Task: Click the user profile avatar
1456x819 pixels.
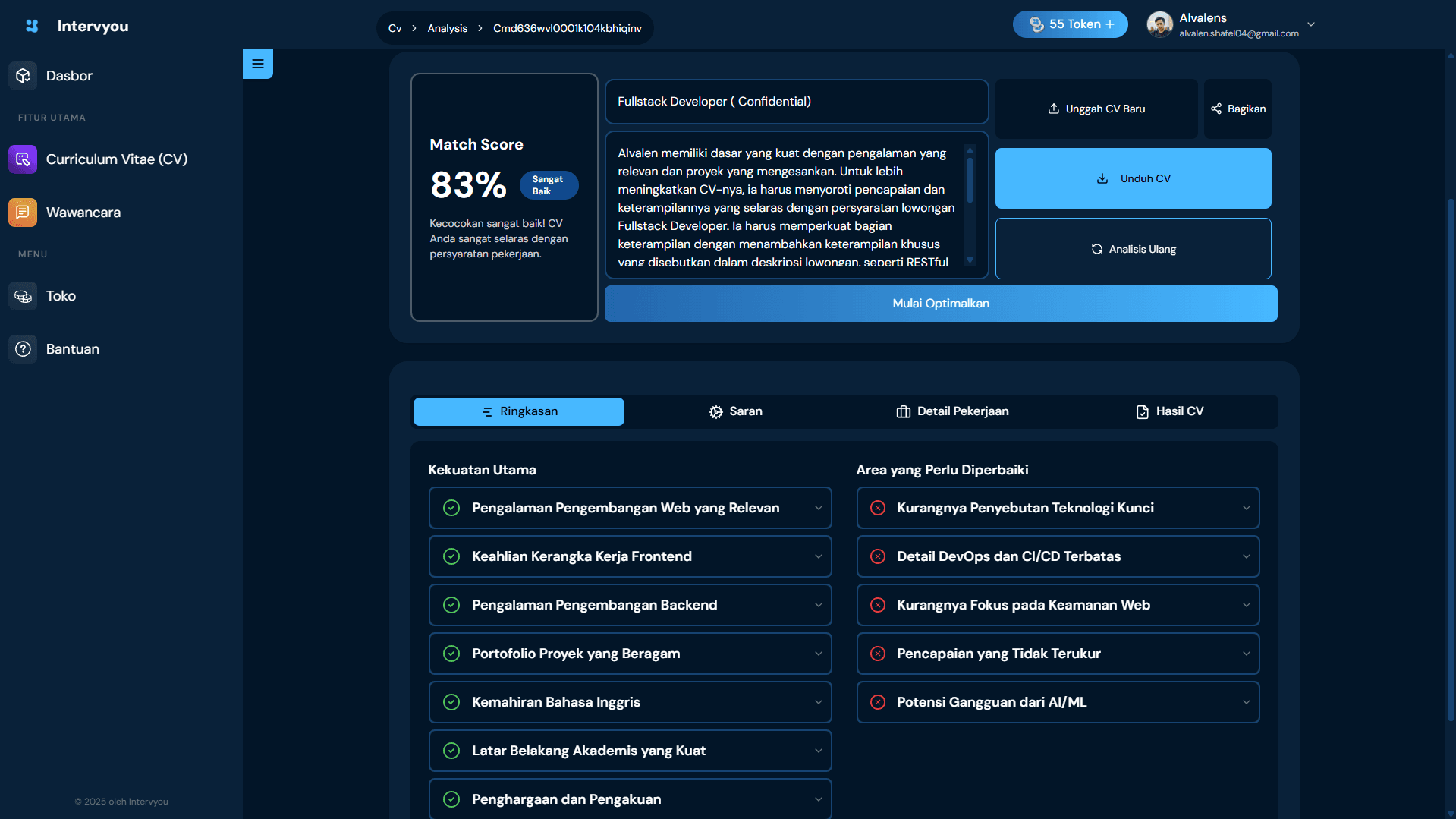Action: coord(1159,24)
